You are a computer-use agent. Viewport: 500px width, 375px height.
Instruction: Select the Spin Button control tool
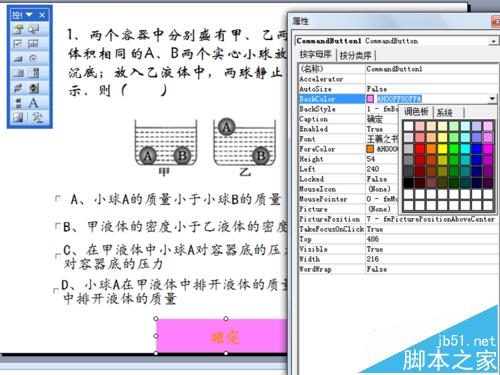coord(34,88)
